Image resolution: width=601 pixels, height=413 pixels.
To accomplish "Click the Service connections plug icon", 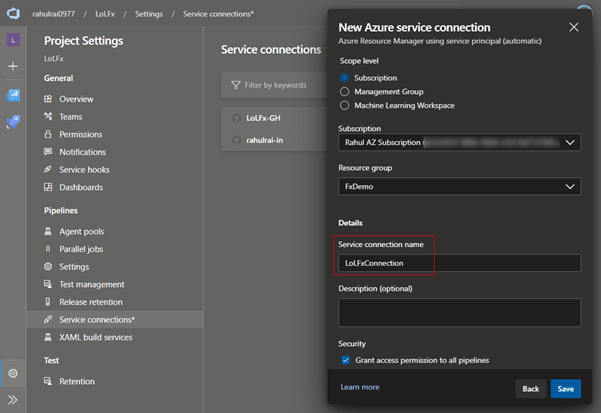I will (48, 320).
